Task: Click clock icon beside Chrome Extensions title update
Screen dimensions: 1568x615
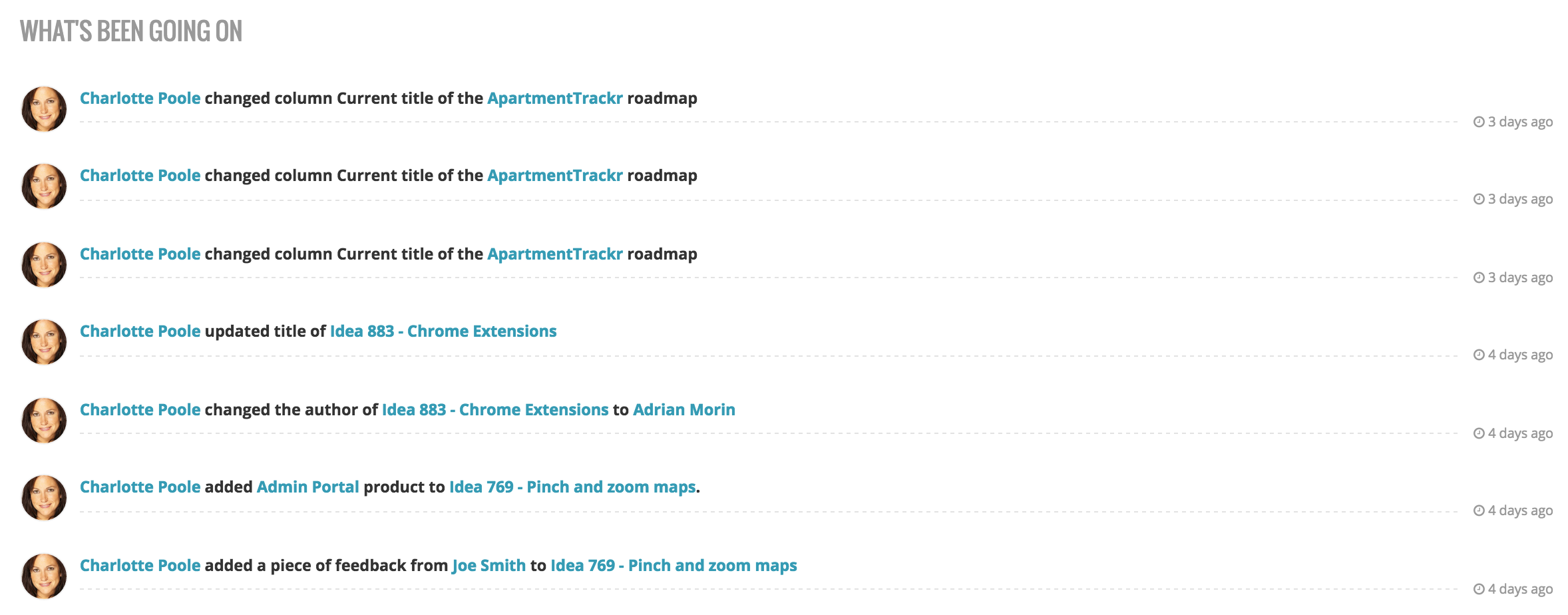Action: point(1479,355)
